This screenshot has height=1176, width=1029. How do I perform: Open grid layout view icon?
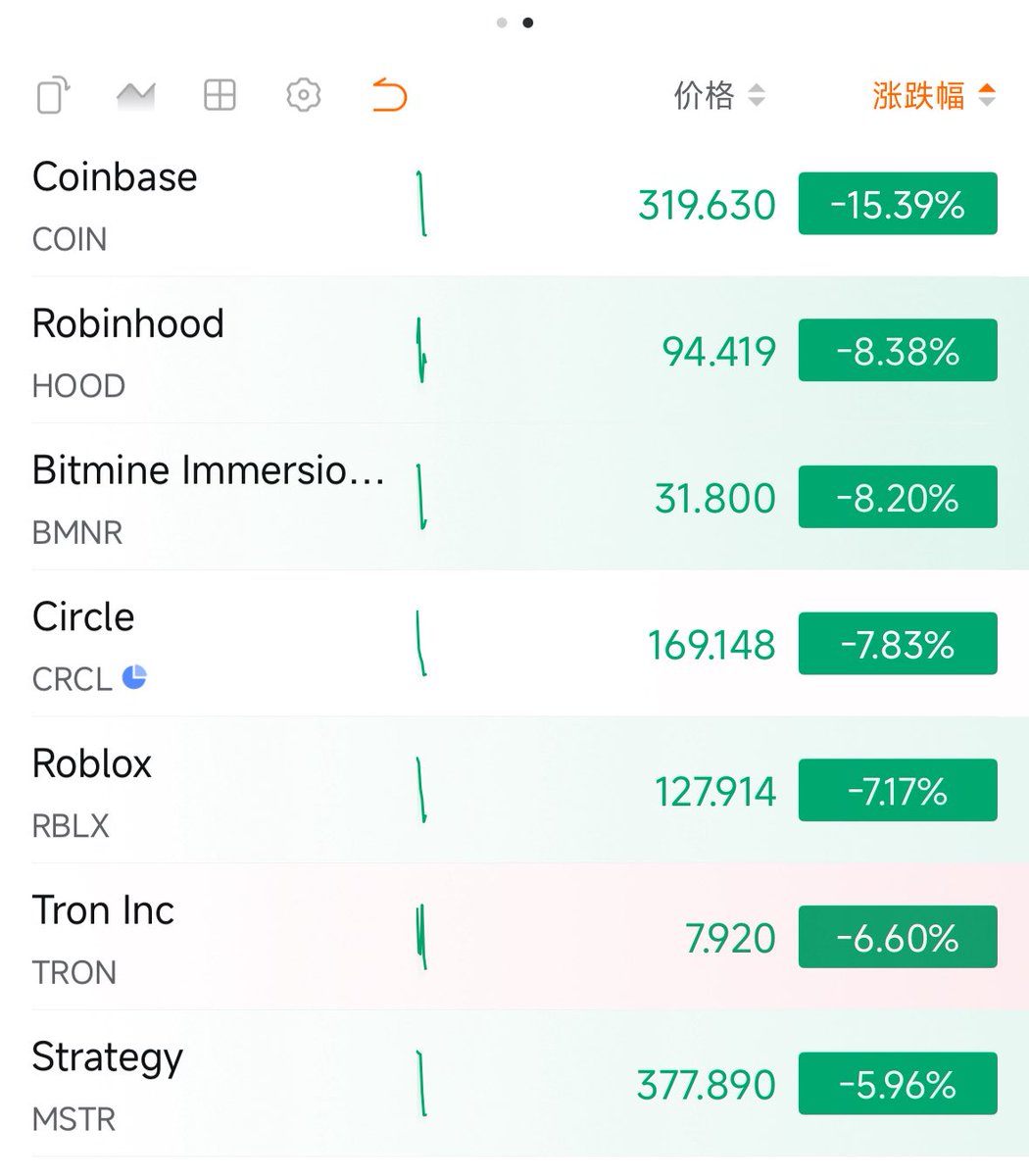pos(220,95)
